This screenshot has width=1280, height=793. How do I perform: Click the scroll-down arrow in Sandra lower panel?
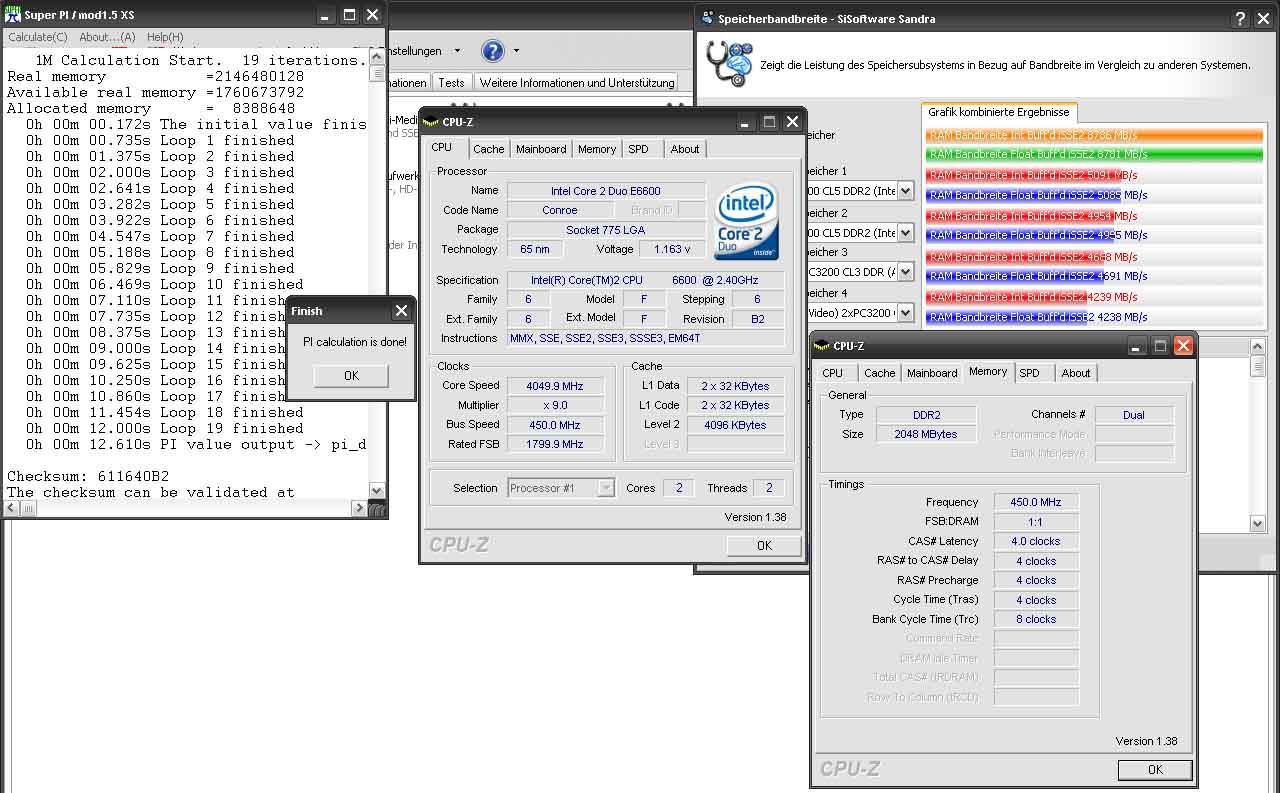pos(1258,523)
